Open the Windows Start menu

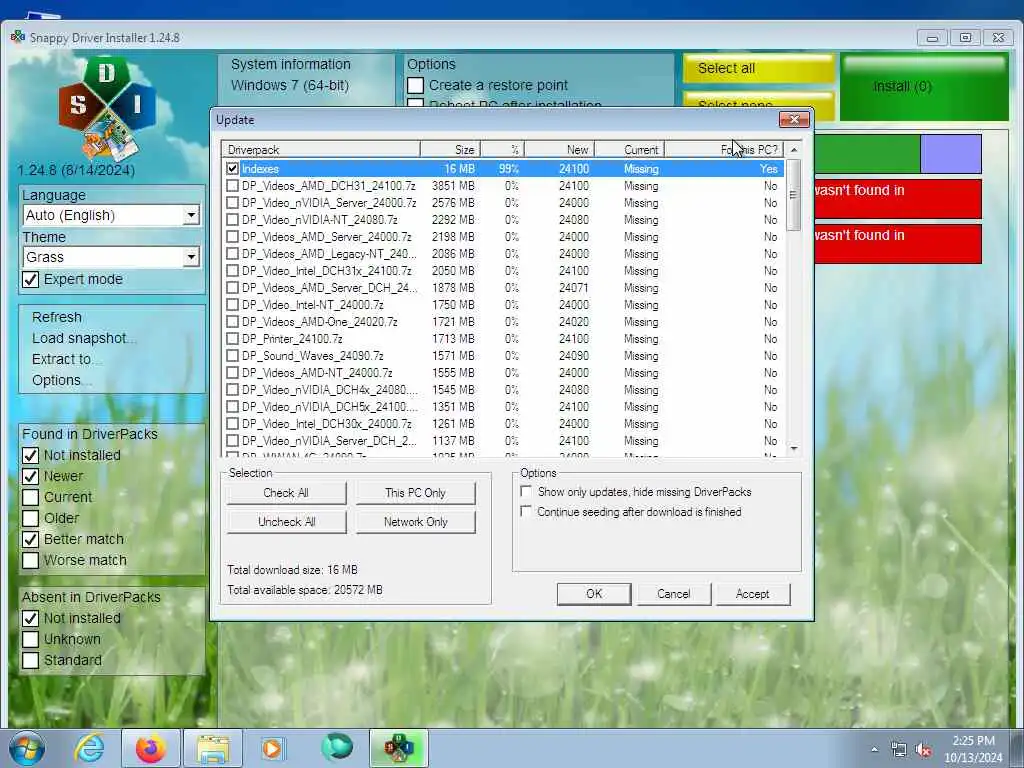pos(27,748)
